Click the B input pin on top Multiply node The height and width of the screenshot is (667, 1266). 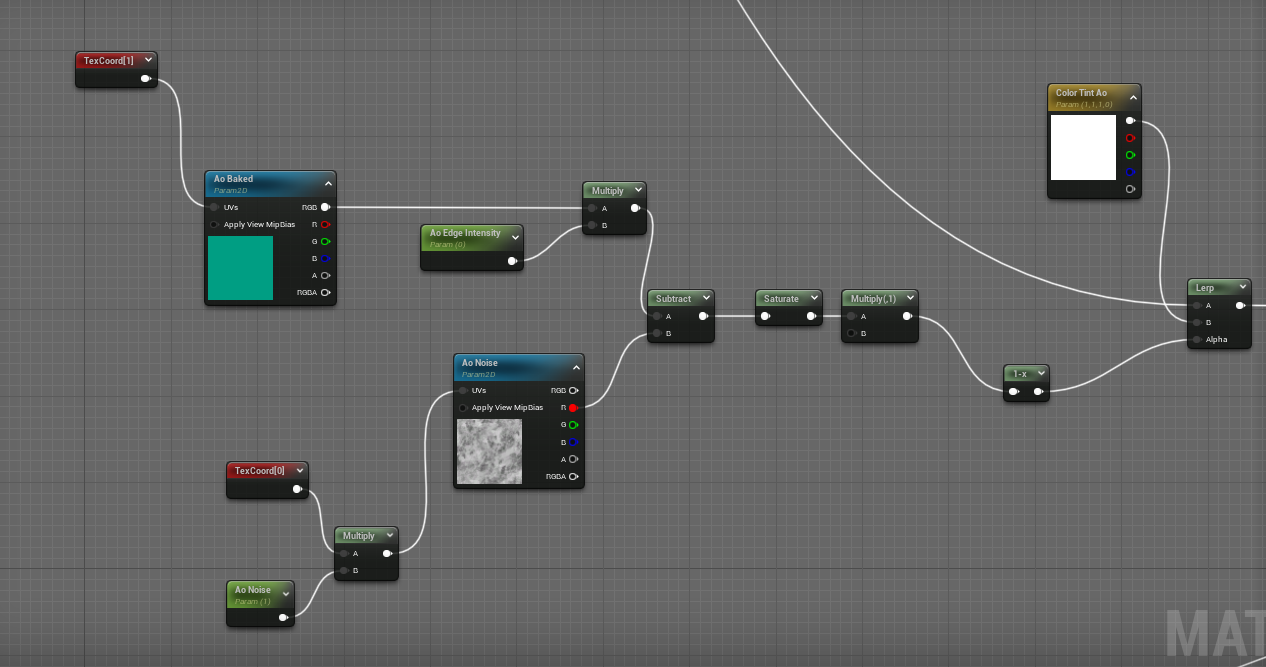coord(592,225)
